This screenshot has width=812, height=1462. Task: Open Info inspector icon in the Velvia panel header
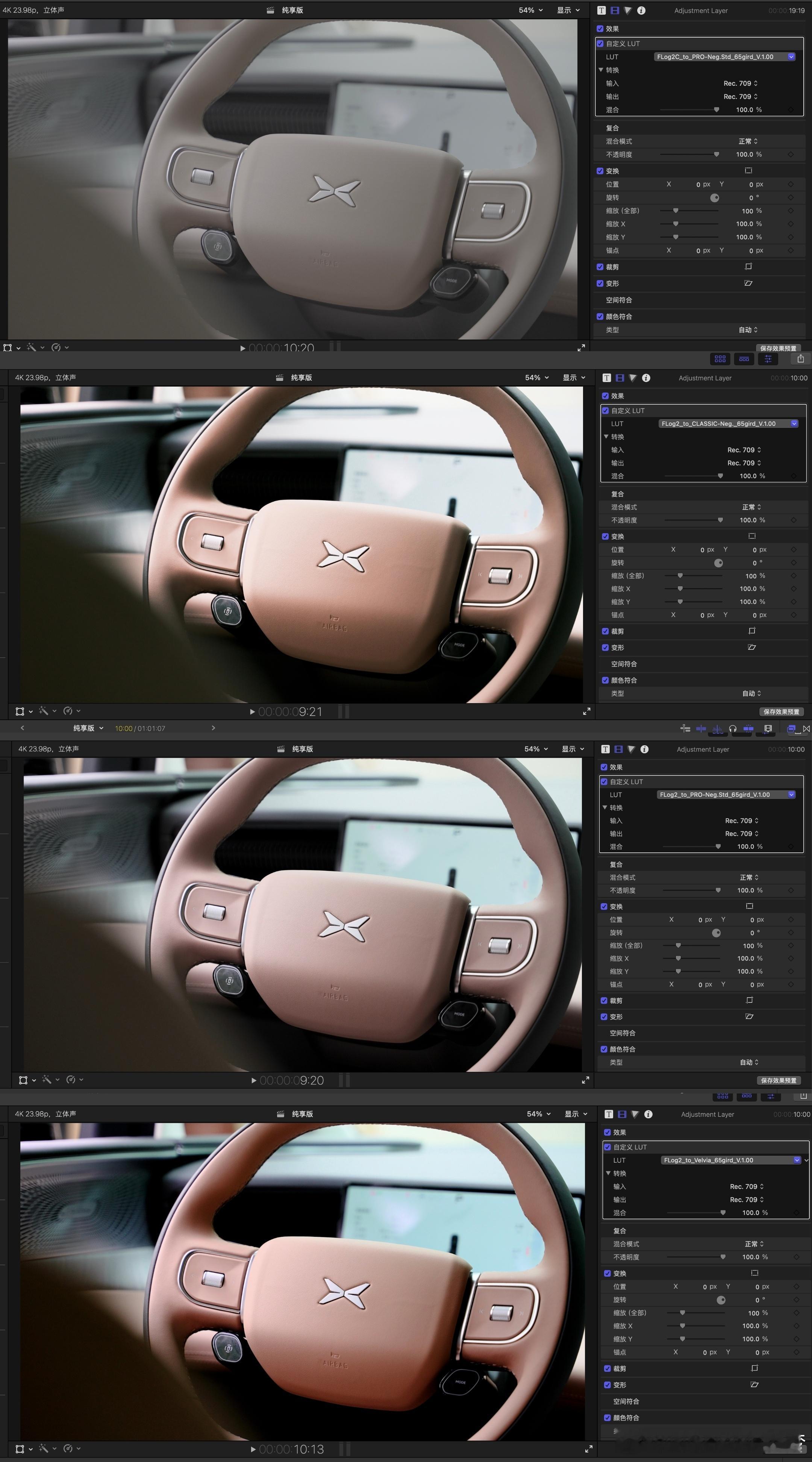click(x=648, y=1115)
